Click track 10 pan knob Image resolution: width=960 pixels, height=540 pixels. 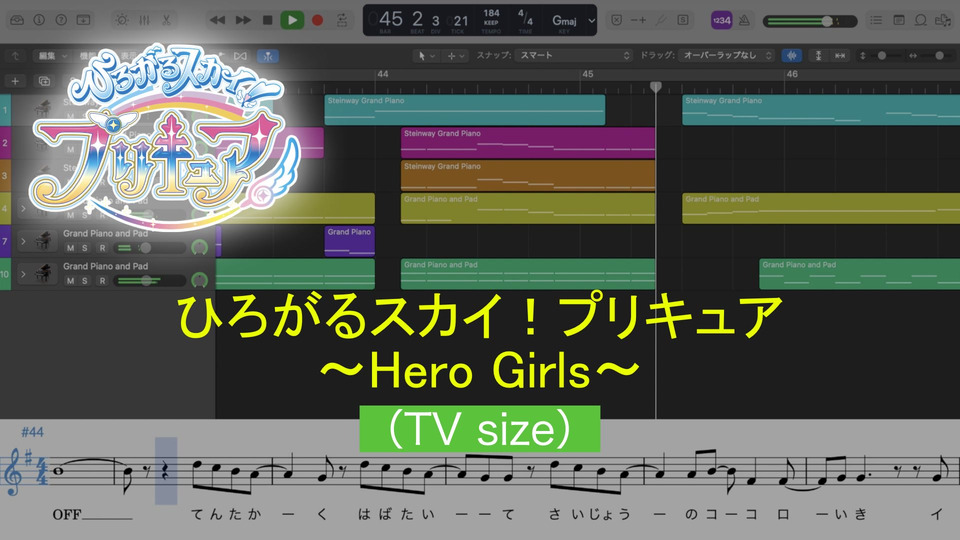point(200,280)
